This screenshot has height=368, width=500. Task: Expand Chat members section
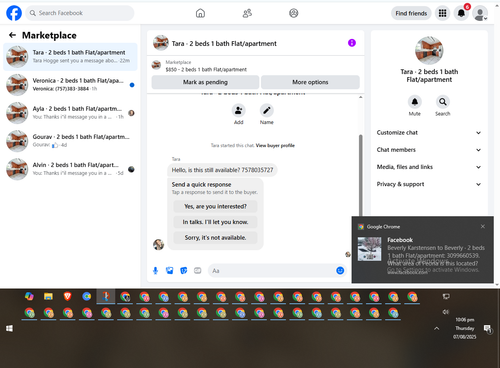pos(429,150)
